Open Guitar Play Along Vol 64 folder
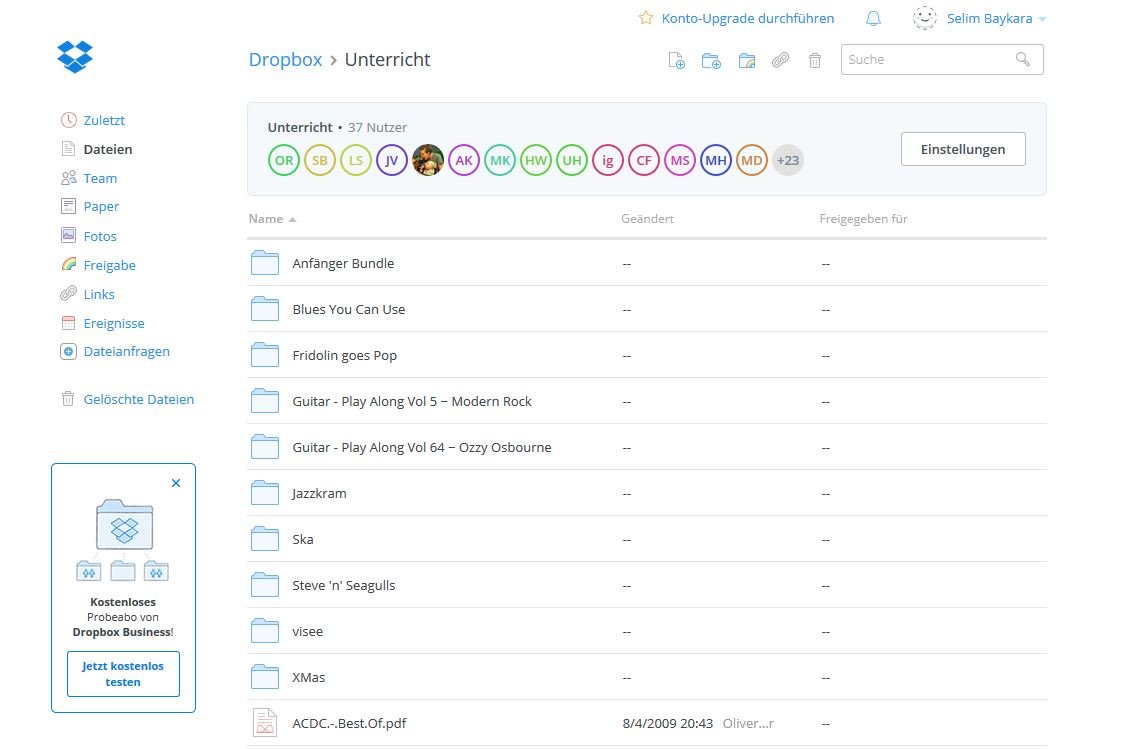The height and width of the screenshot is (749, 1141). pyautogui.click(x=421, y=447)
